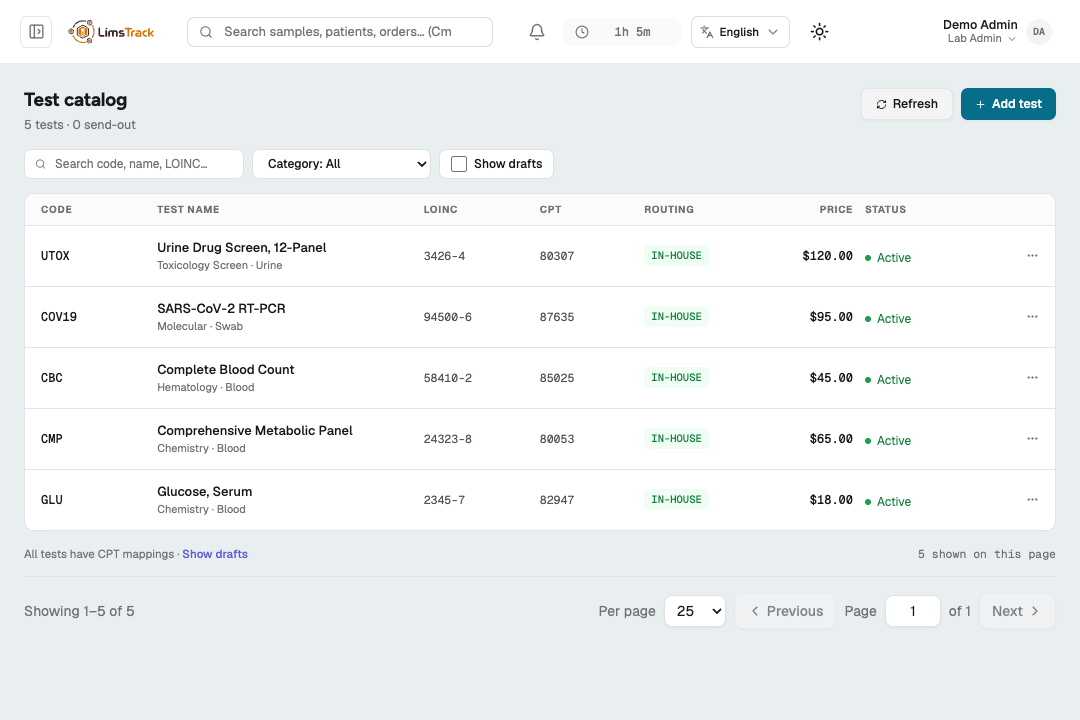1080x720 pixels.
Task: Focus the Search code, name, LOINC field
Action: pyautogui.click(x=134, y=164)
